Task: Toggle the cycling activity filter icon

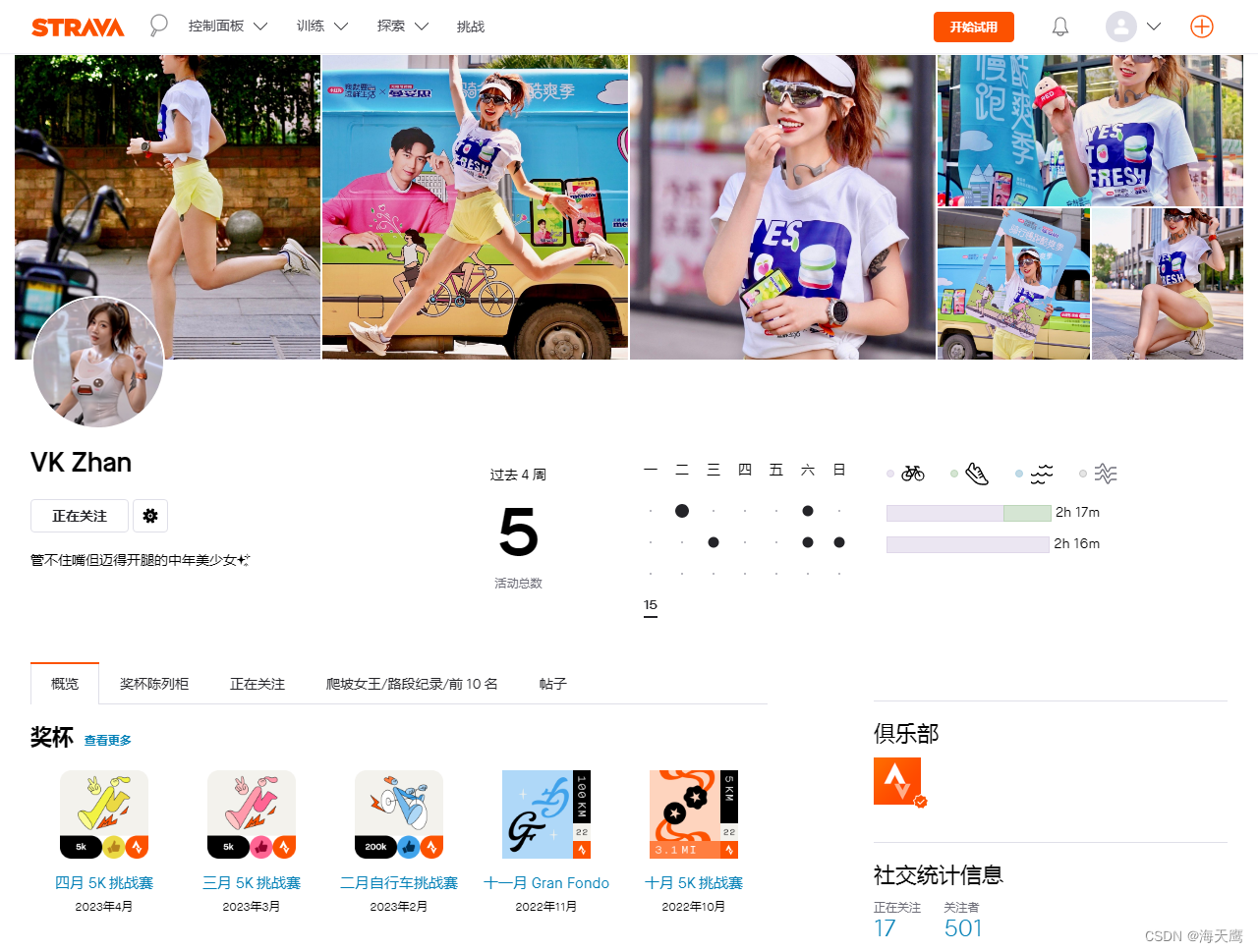Action: coord(912,473)
